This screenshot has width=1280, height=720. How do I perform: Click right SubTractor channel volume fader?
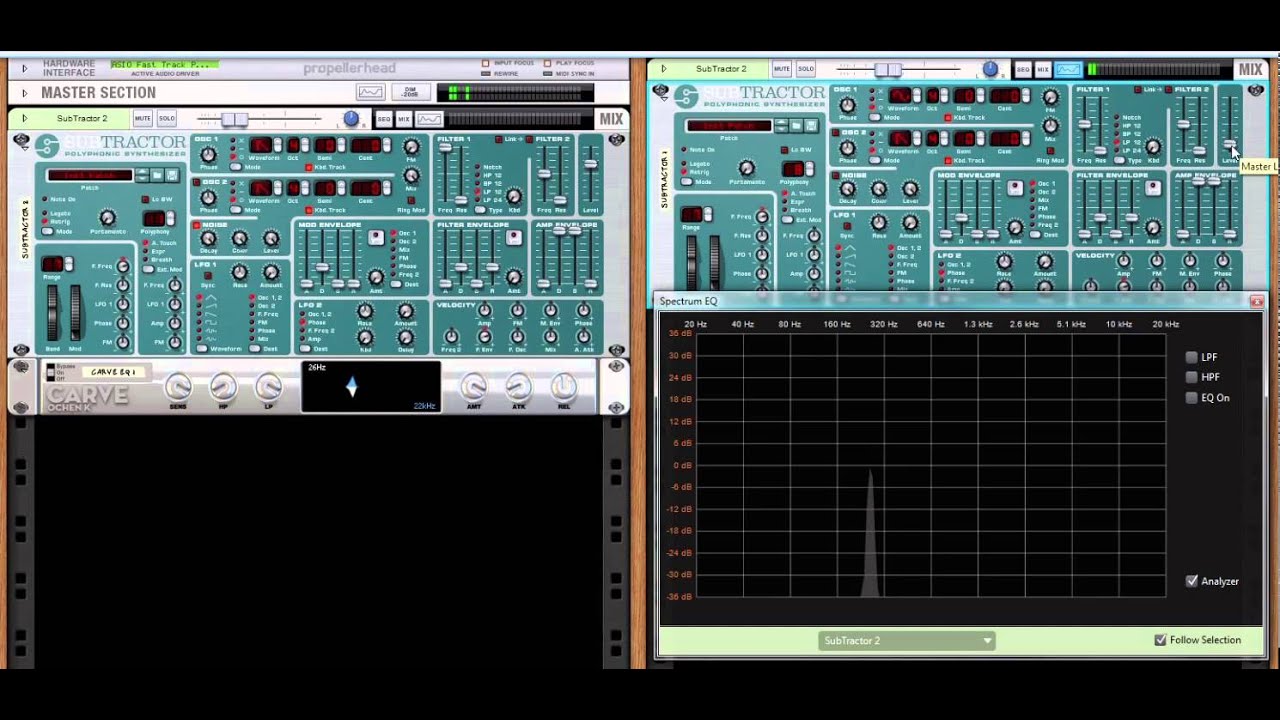click(887, 69)
